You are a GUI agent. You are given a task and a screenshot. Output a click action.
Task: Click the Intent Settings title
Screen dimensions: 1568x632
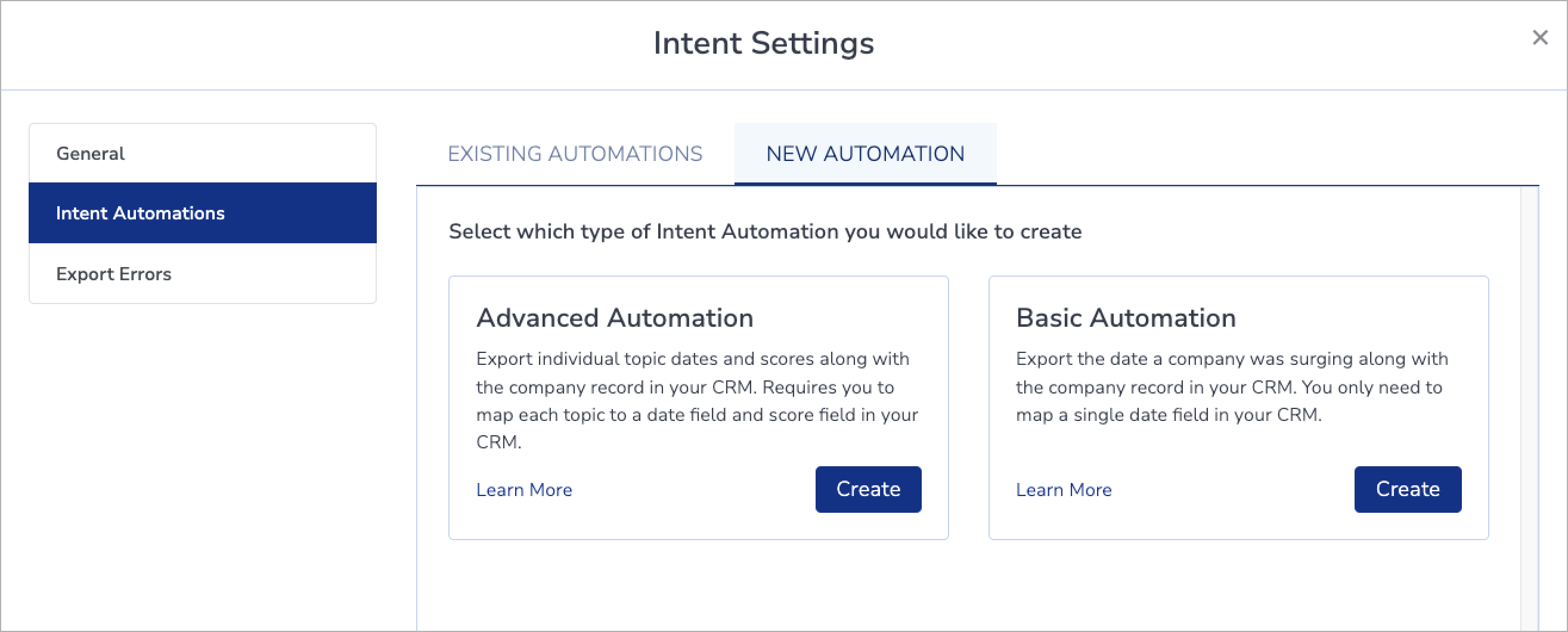[x=763, y=44]
